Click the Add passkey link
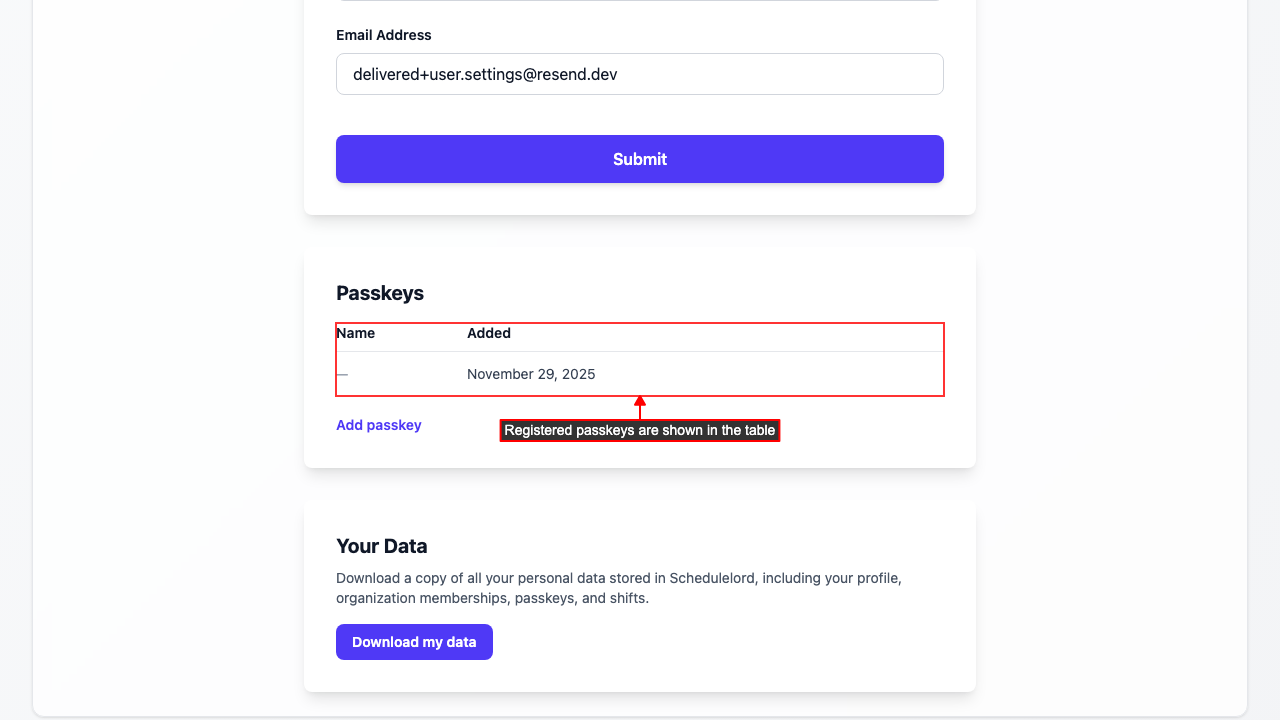The height and width of the screenshot is (720, 1280). pos(379,425)
